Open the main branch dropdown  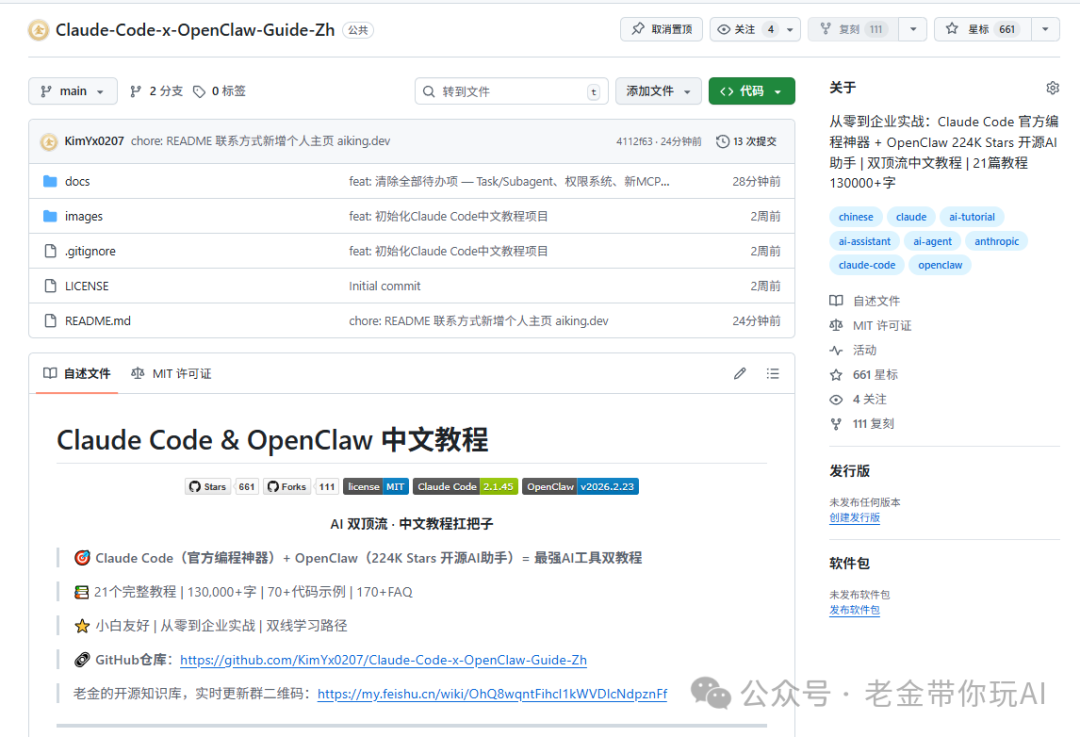coord(72,90)
